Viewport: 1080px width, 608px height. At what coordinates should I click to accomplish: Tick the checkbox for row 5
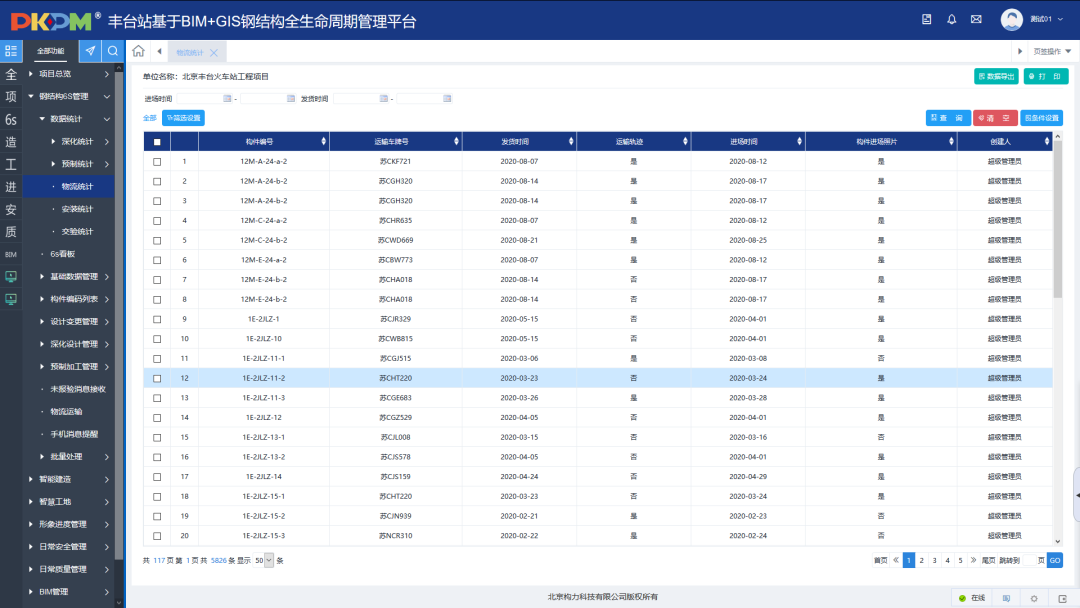157,240
